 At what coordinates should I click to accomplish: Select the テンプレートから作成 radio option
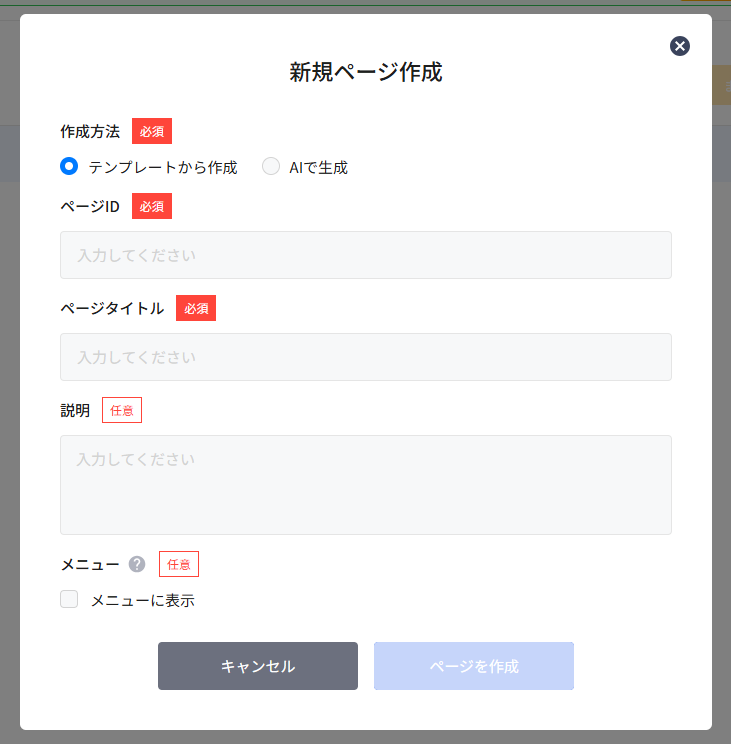[x=69, y=167]
